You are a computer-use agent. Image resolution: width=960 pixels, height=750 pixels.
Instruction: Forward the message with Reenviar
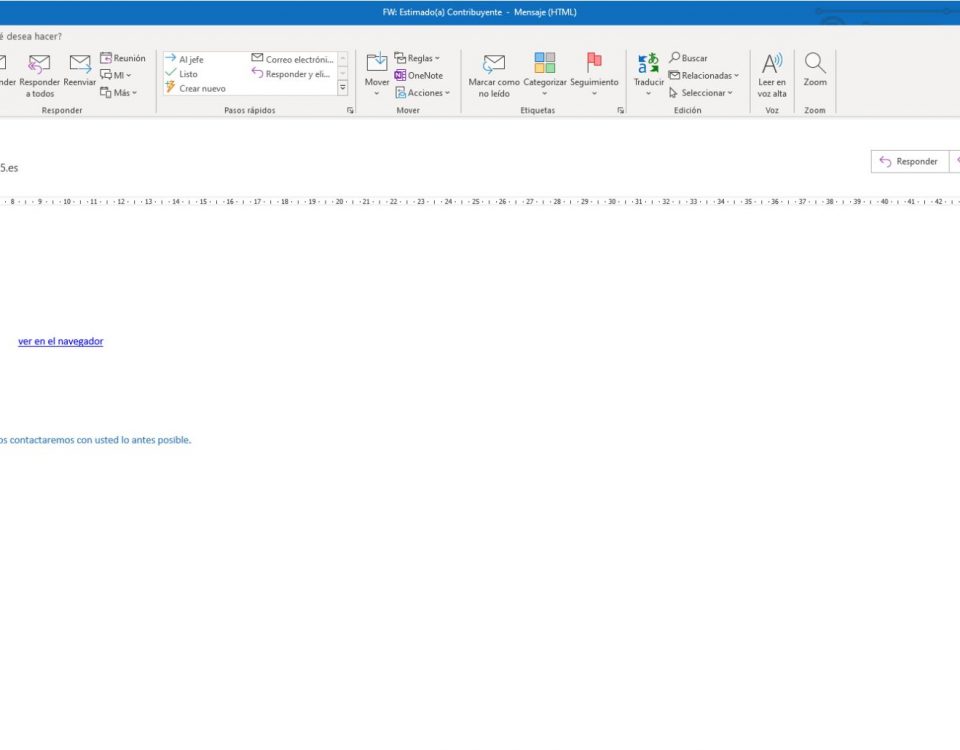click(x=80, y=65)
